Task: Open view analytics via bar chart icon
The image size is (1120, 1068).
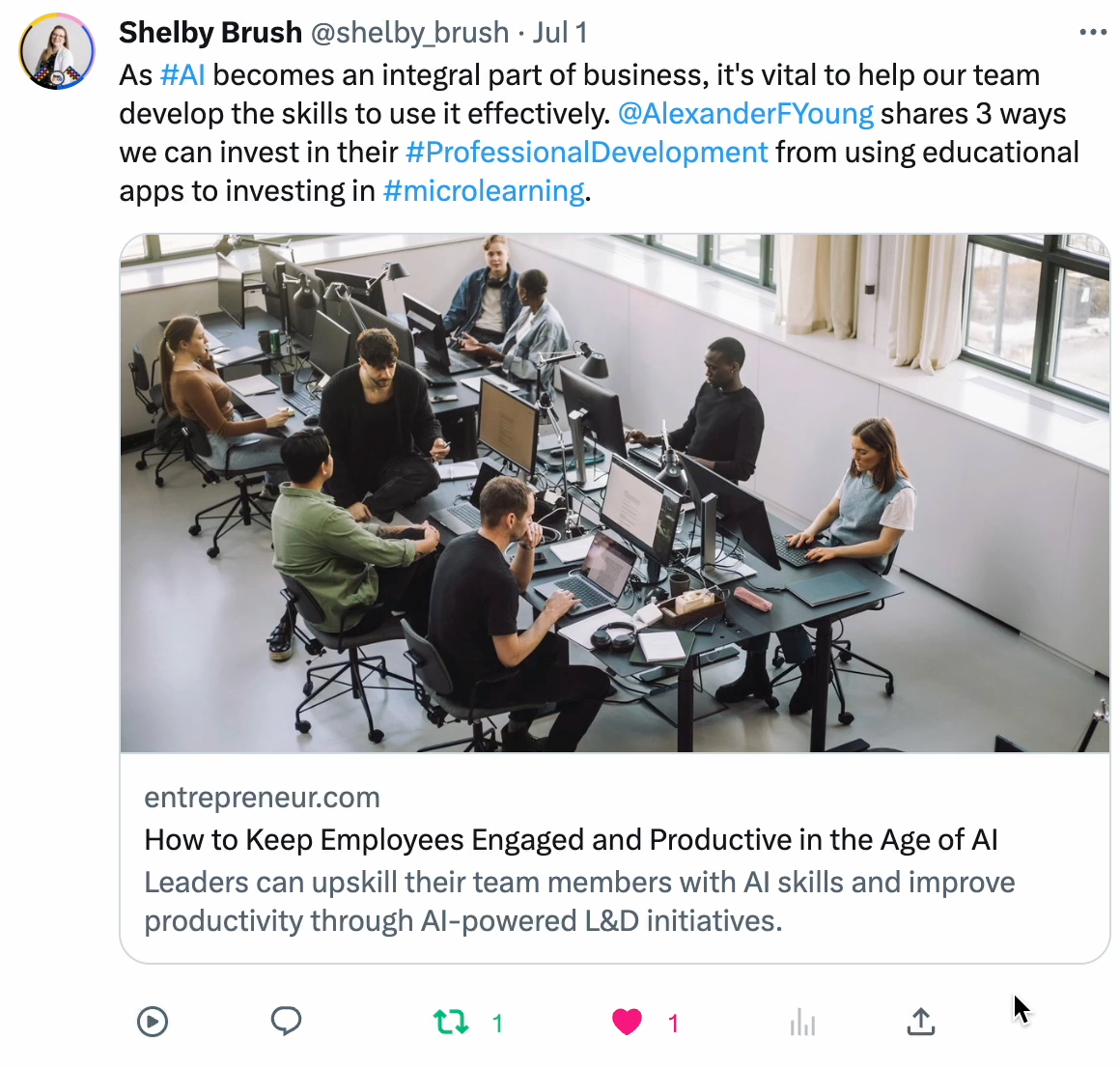Action: pos(804,1022)
